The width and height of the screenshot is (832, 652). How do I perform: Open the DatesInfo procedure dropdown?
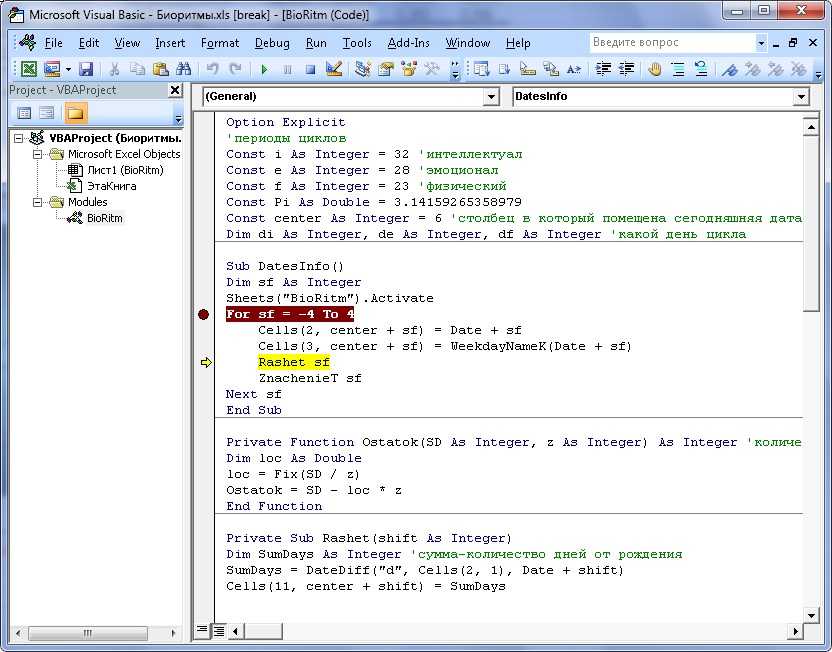801,97
